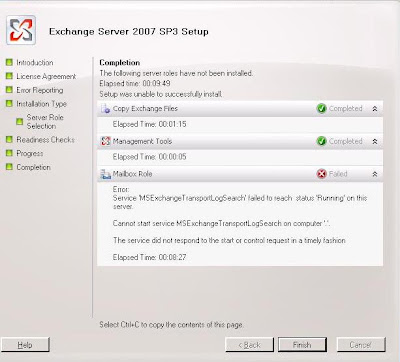Collapse the Management Tools section
400x362 pixels.
(375, 141)
